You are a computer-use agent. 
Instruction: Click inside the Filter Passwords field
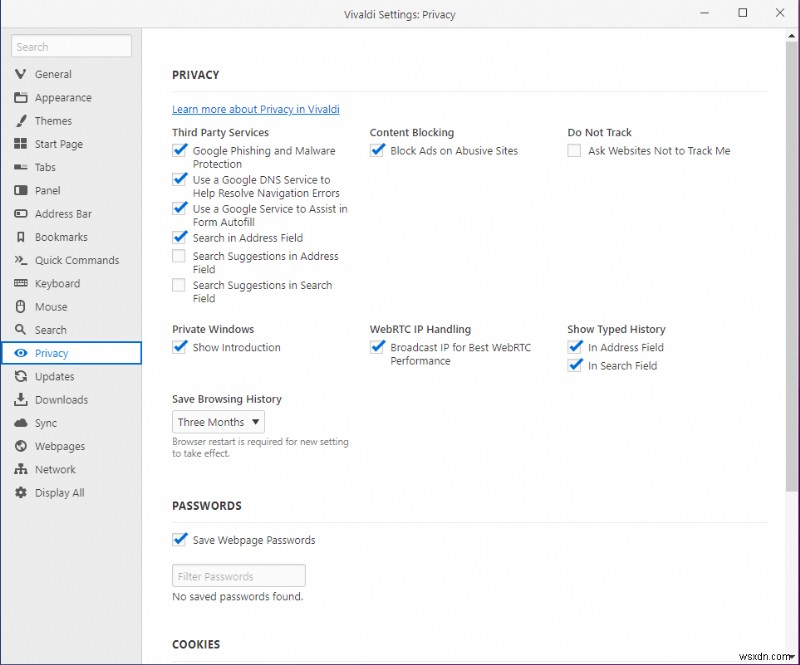(x=238, y=575)
